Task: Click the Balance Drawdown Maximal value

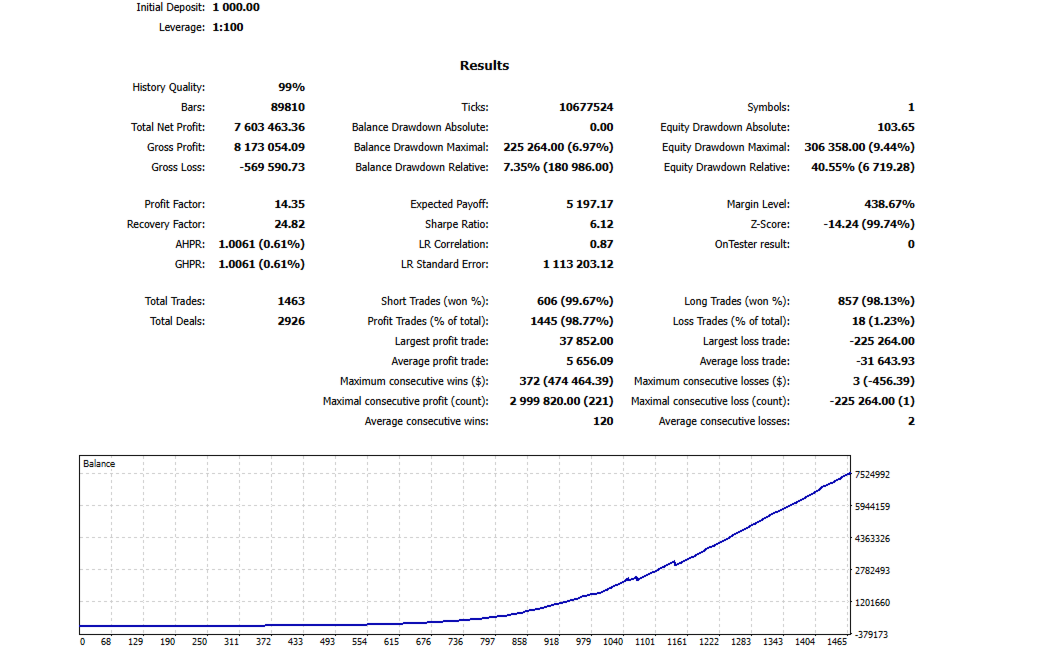Action: [x=558, y=147]
